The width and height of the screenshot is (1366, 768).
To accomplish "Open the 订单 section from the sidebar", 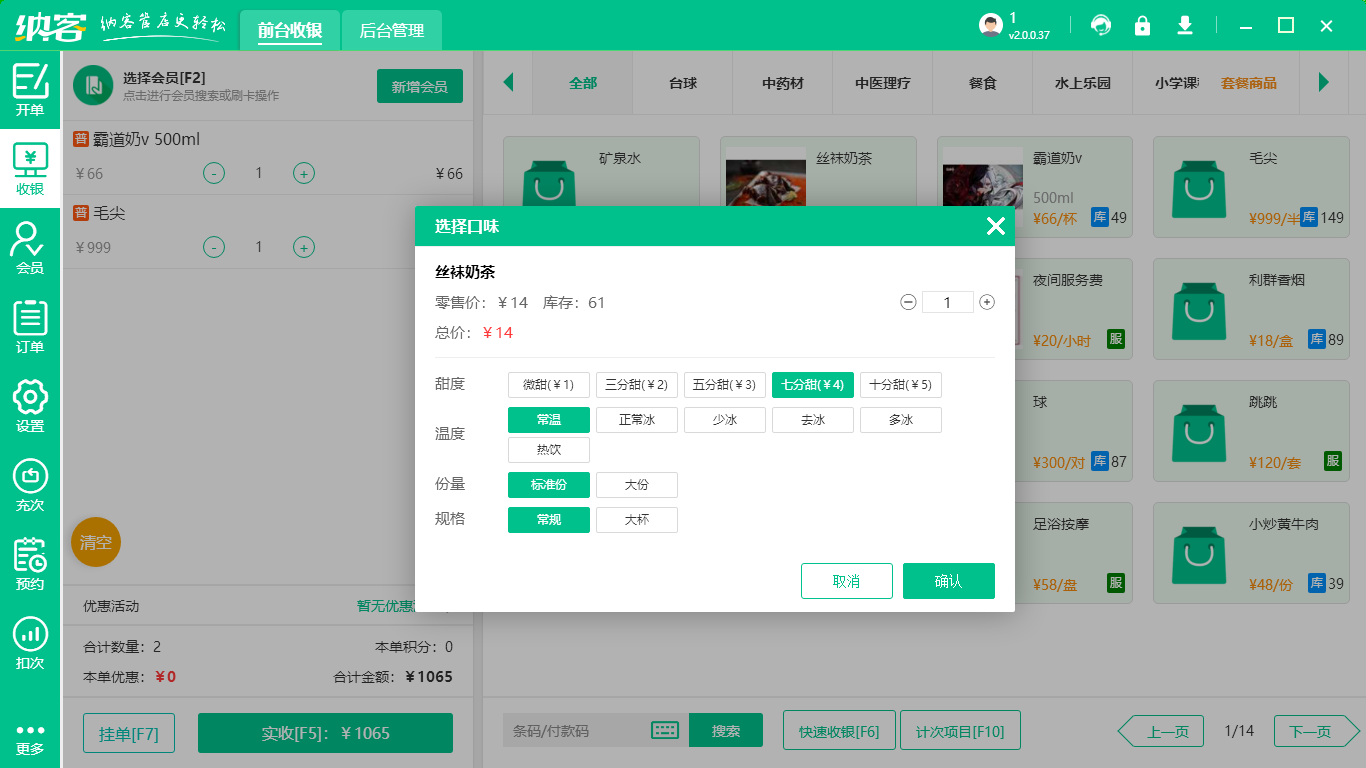I will pyautogui.click(x=30, y=325).
